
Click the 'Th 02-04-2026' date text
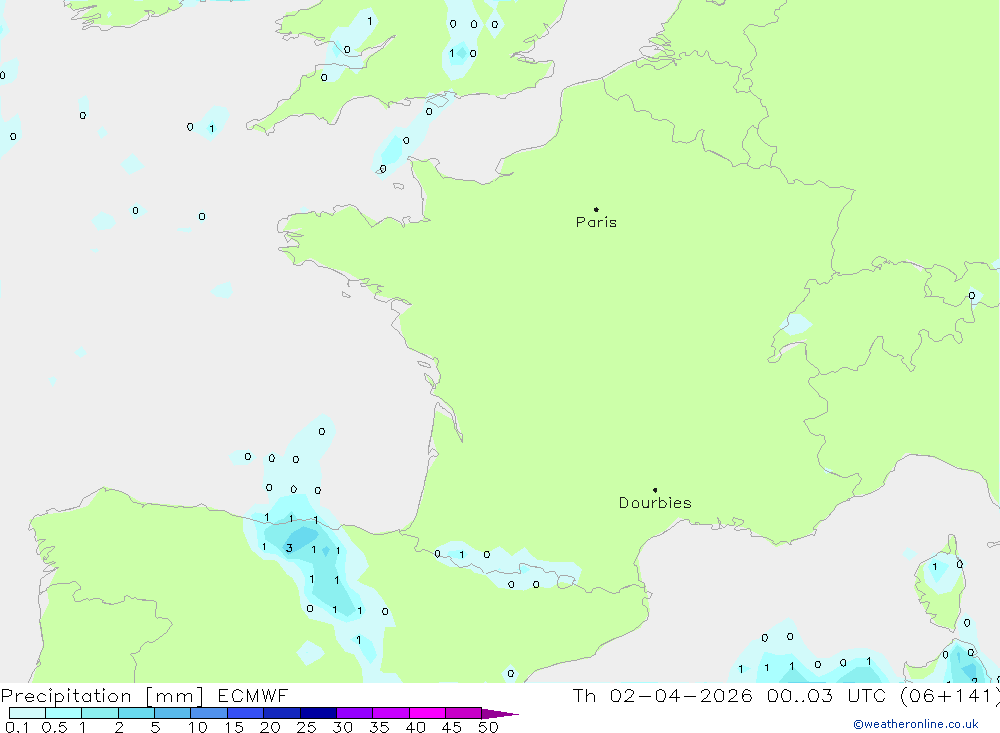662,696
